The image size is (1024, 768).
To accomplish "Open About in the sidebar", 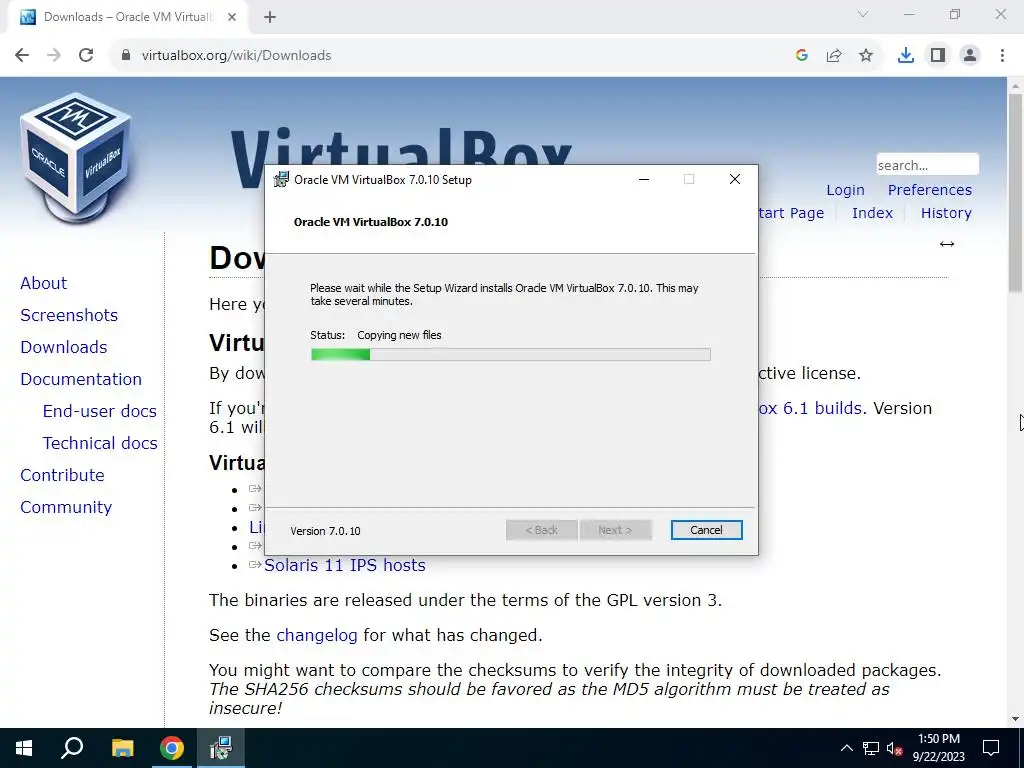I will click(x=44, y=283).
